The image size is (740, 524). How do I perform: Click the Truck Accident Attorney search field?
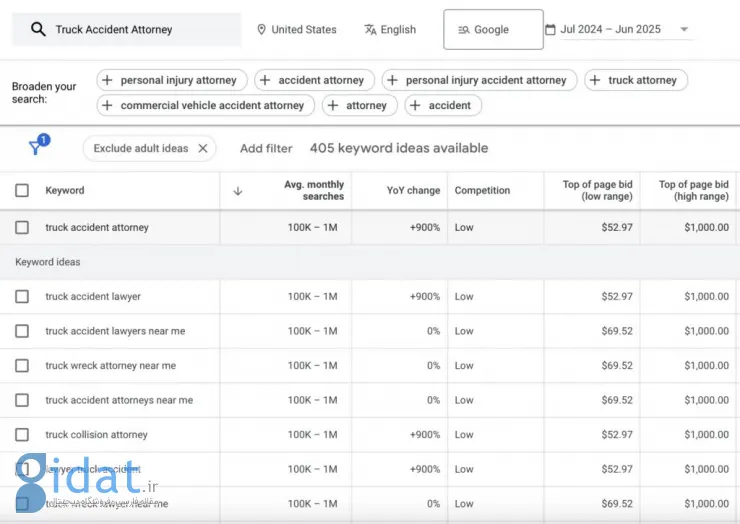point(126,29)
